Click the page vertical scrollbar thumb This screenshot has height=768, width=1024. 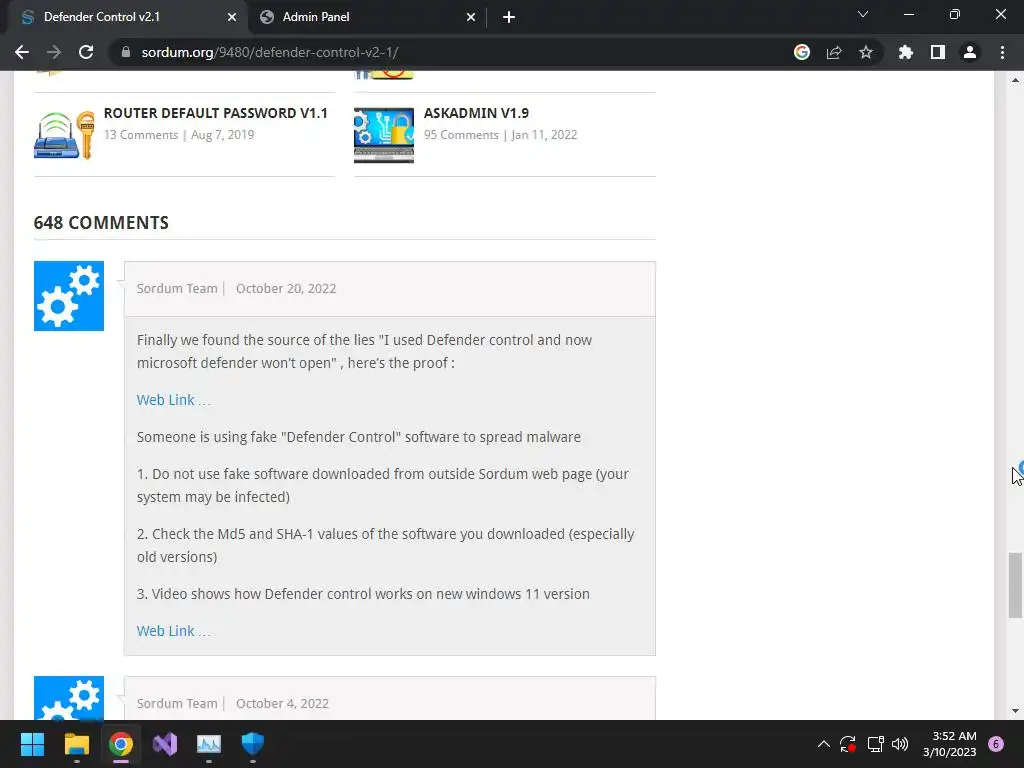coord(1015,585)
